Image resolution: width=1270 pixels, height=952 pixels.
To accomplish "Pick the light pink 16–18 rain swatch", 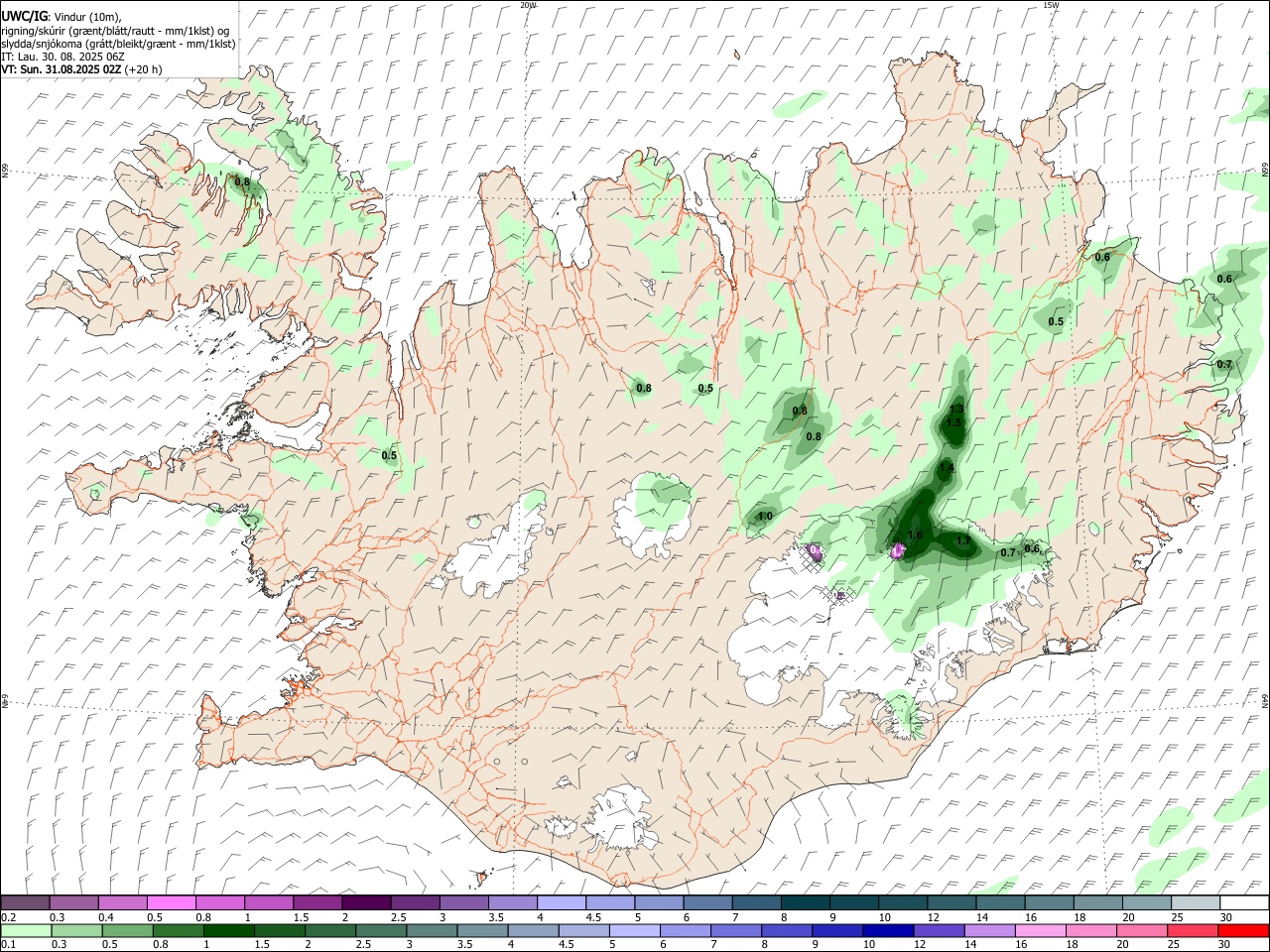I will (1041, 931).
